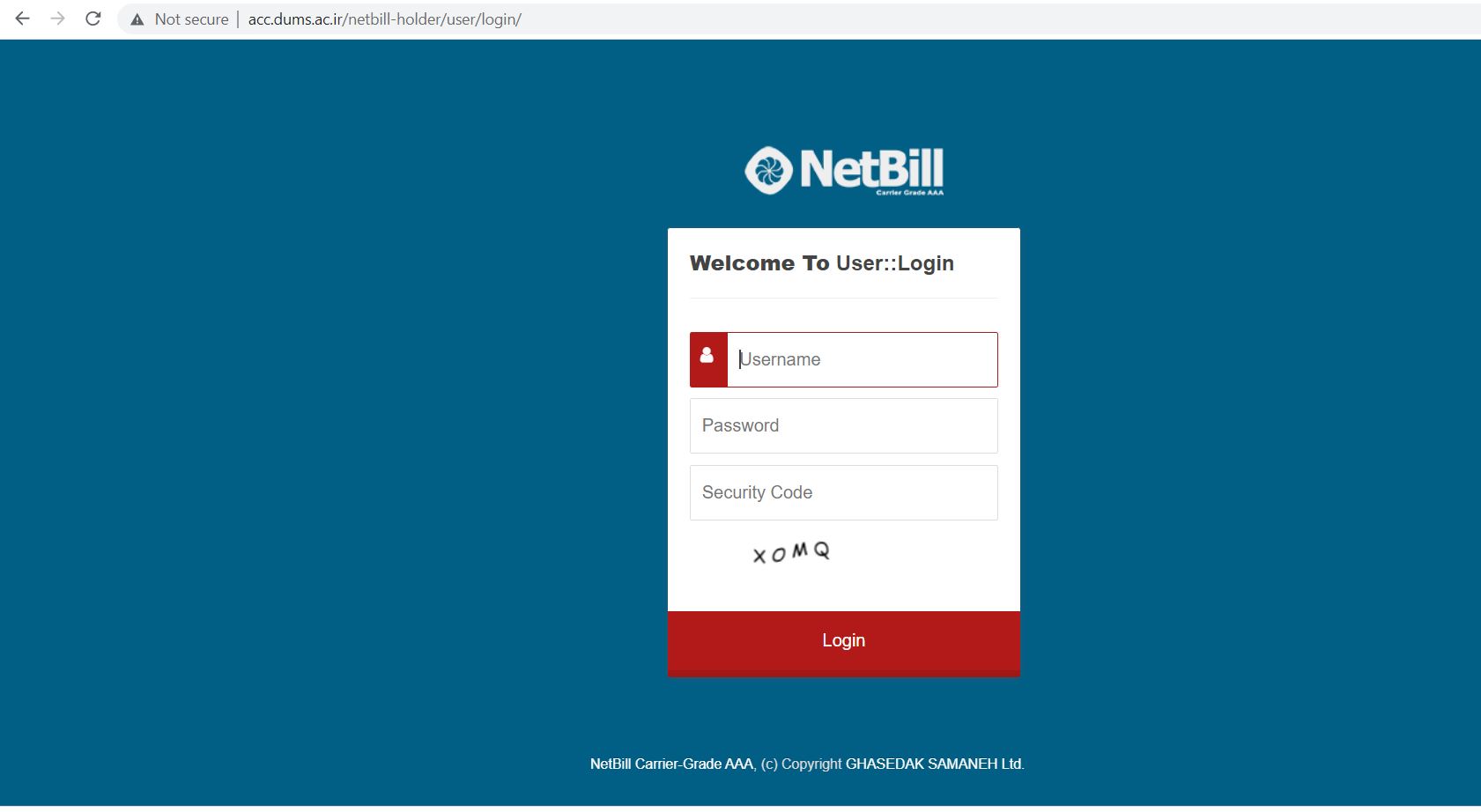Image resolution: width=1481 pixels, height=812 pixels.
Task: Focus the Security Code input field
Action: (844, 492)
